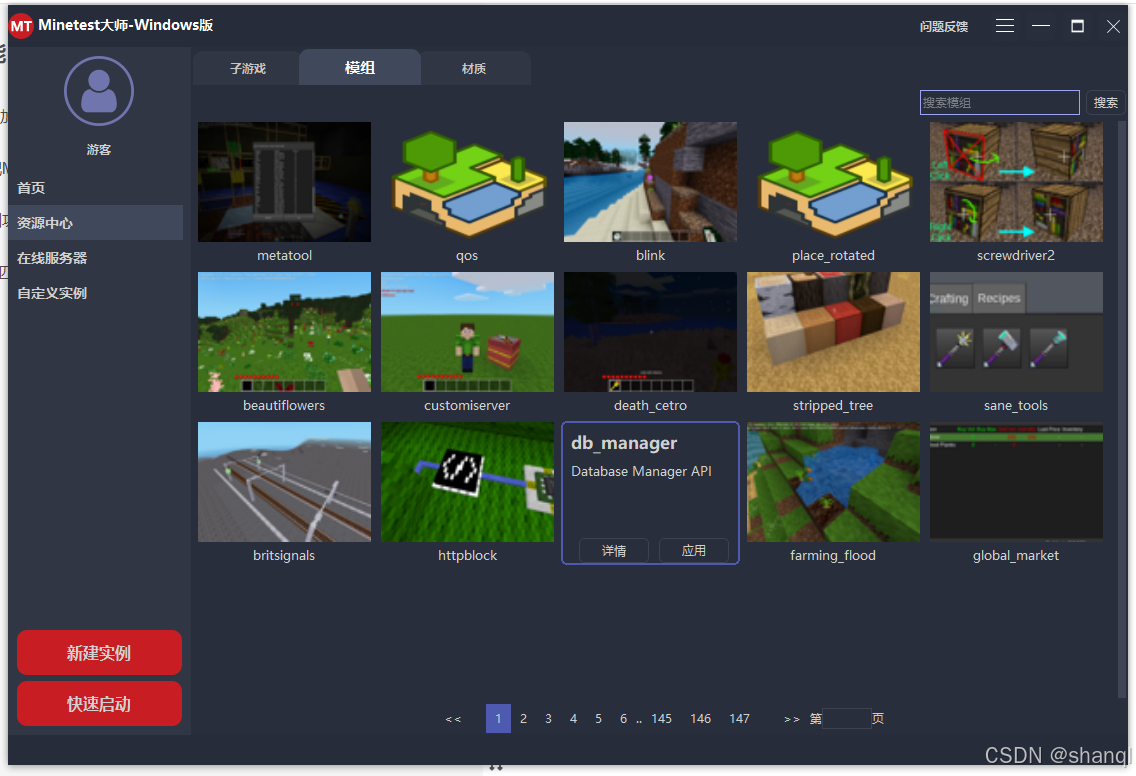Jump to page 145 in pagination
This screenshot has width=1136, height=776.
tap(661, 719)
